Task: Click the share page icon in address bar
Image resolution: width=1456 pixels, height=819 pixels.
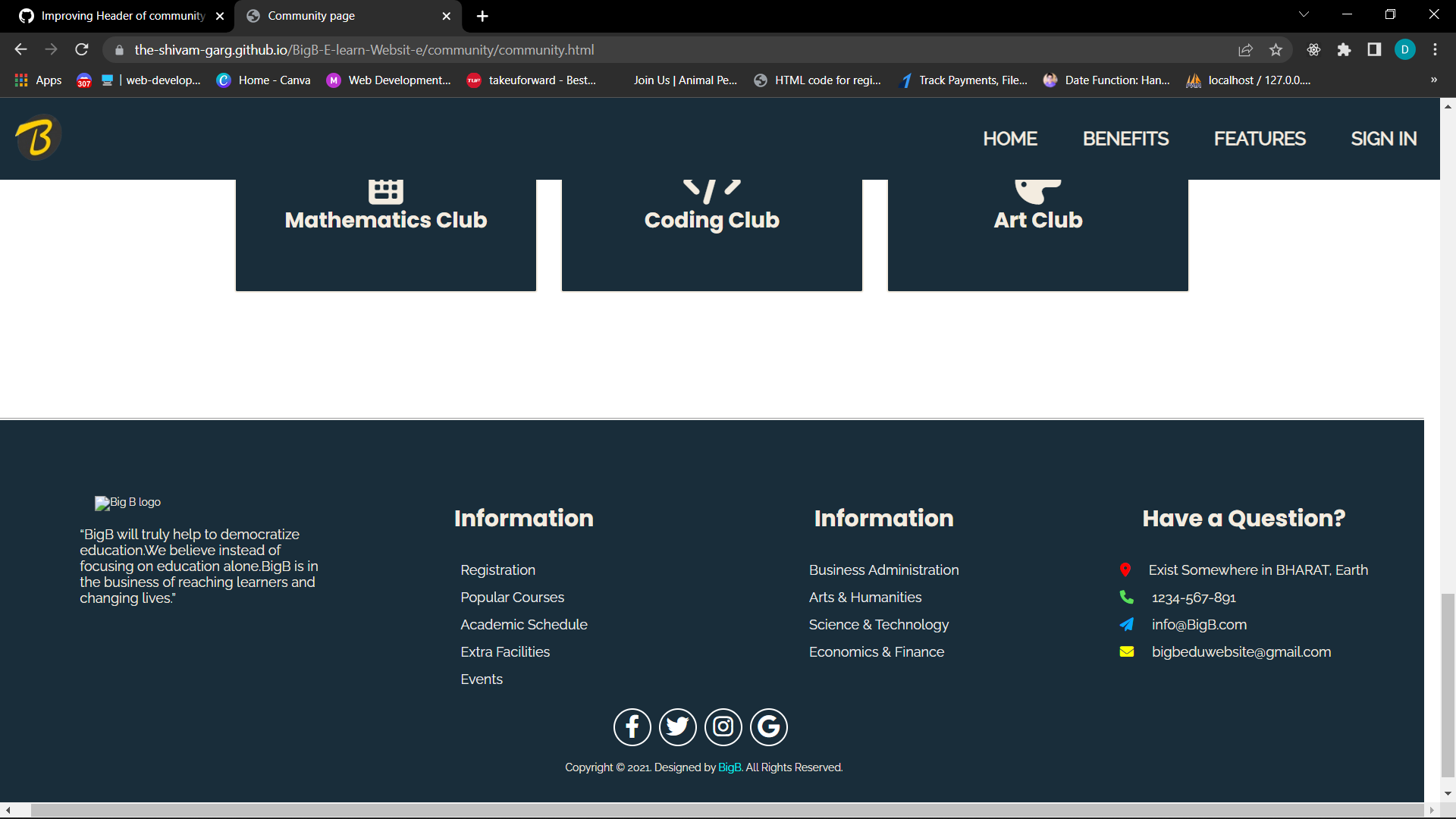Action: coord(1245,50)
